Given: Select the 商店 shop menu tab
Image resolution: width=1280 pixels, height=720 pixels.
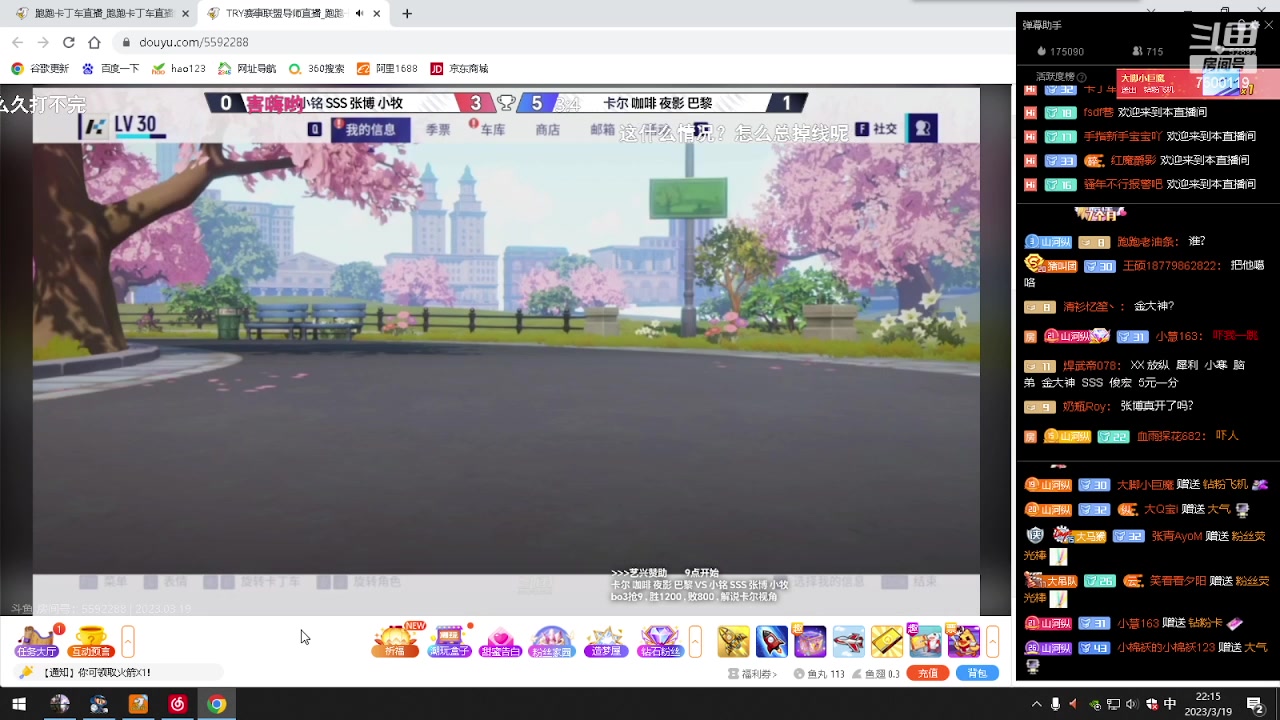Looking at the screenshot, I should click(x=548, y=130).
